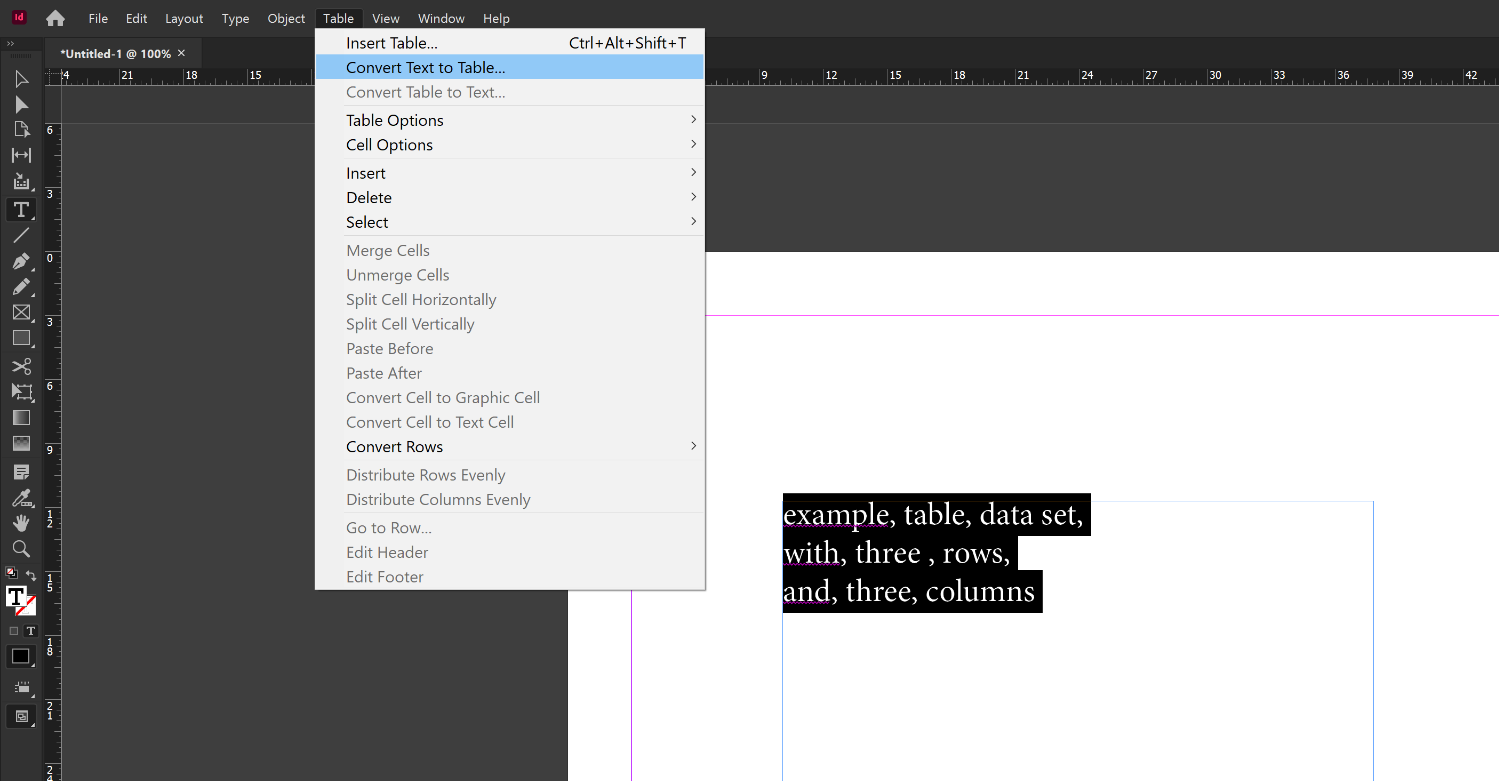Select the Rectangle Frame tool

[21, 312]
